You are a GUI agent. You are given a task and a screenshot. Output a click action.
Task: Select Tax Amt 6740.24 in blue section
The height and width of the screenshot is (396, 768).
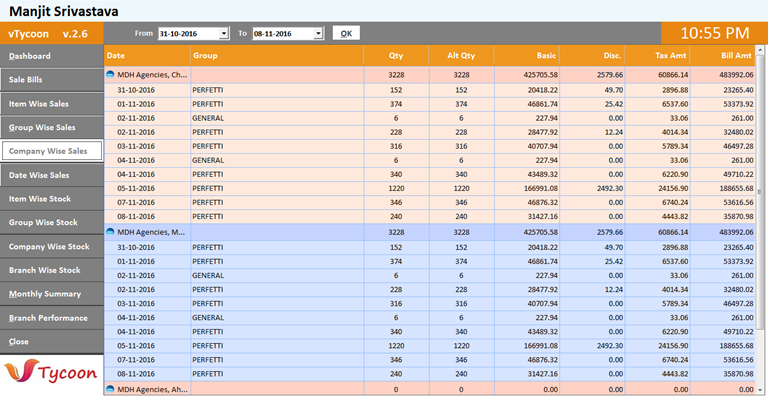point(657,360)
